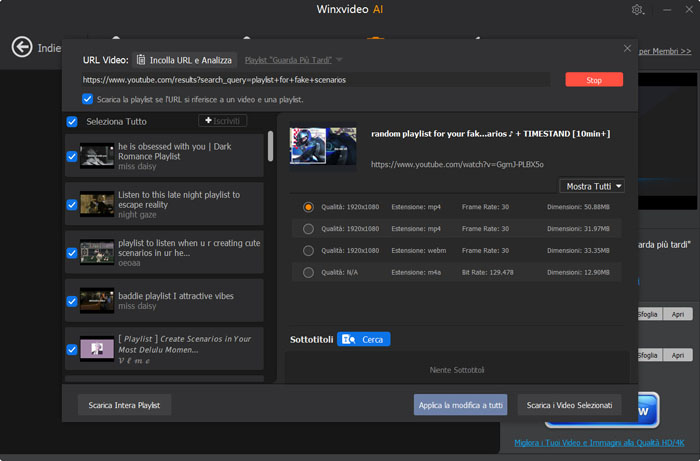700x461 pixels.
Task: Click the plus icon in the Iscriviti button
Action: pos(208,120)
